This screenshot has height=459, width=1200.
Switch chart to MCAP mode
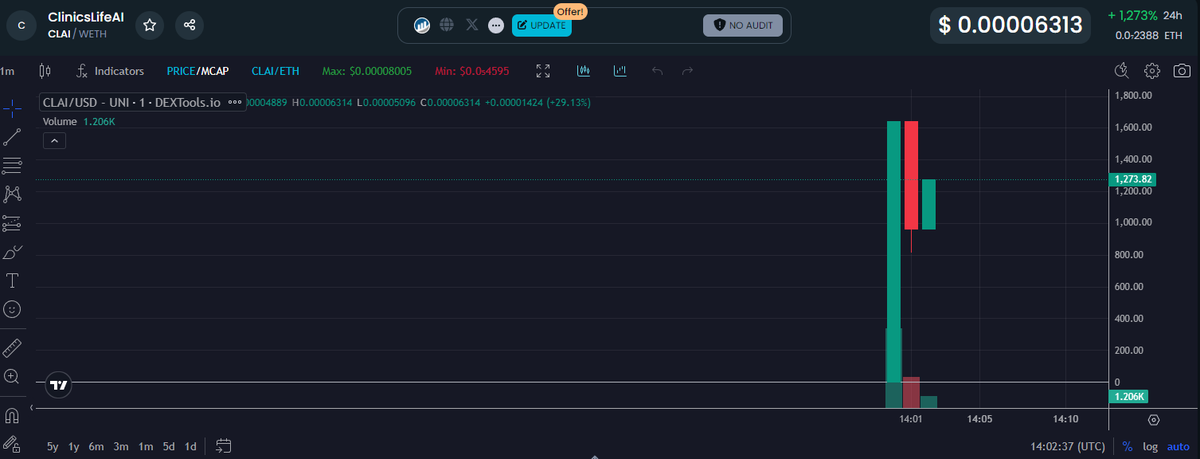(215, 71)
